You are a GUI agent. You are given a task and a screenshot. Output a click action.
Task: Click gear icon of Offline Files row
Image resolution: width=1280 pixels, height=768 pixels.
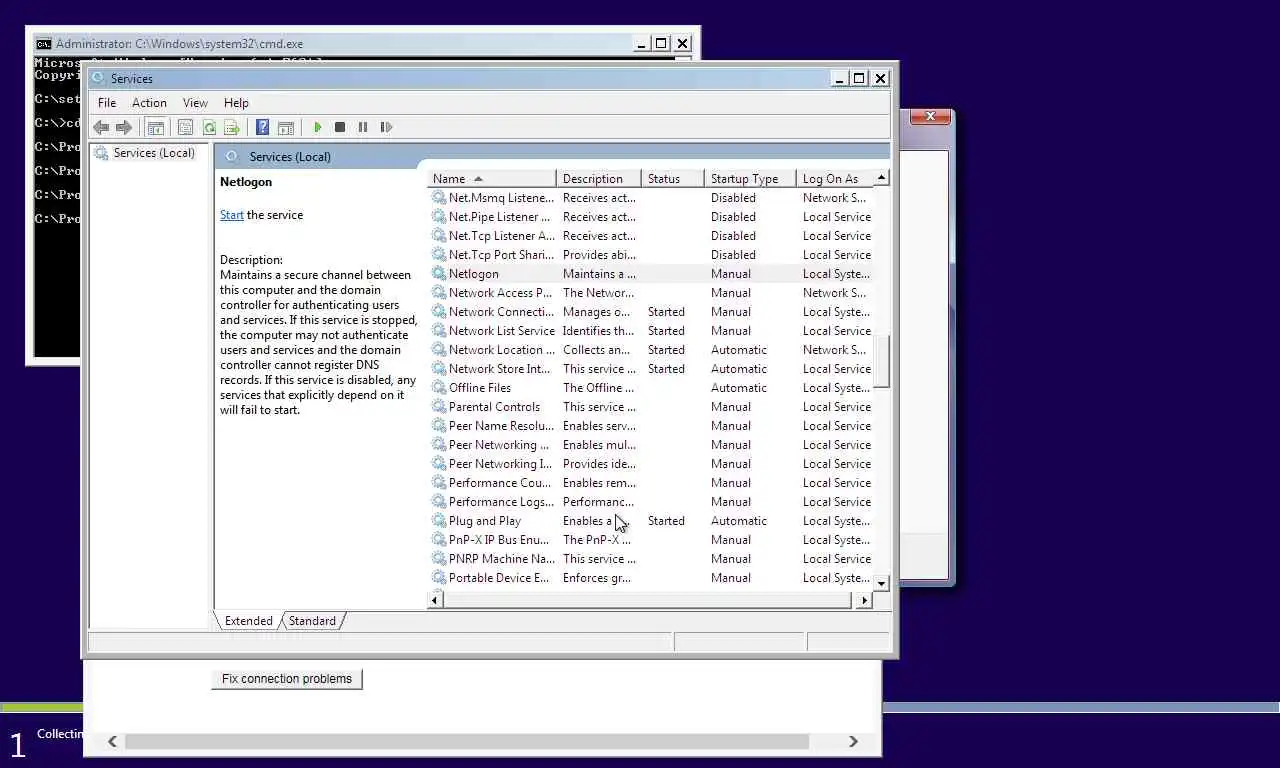point(439,388)
